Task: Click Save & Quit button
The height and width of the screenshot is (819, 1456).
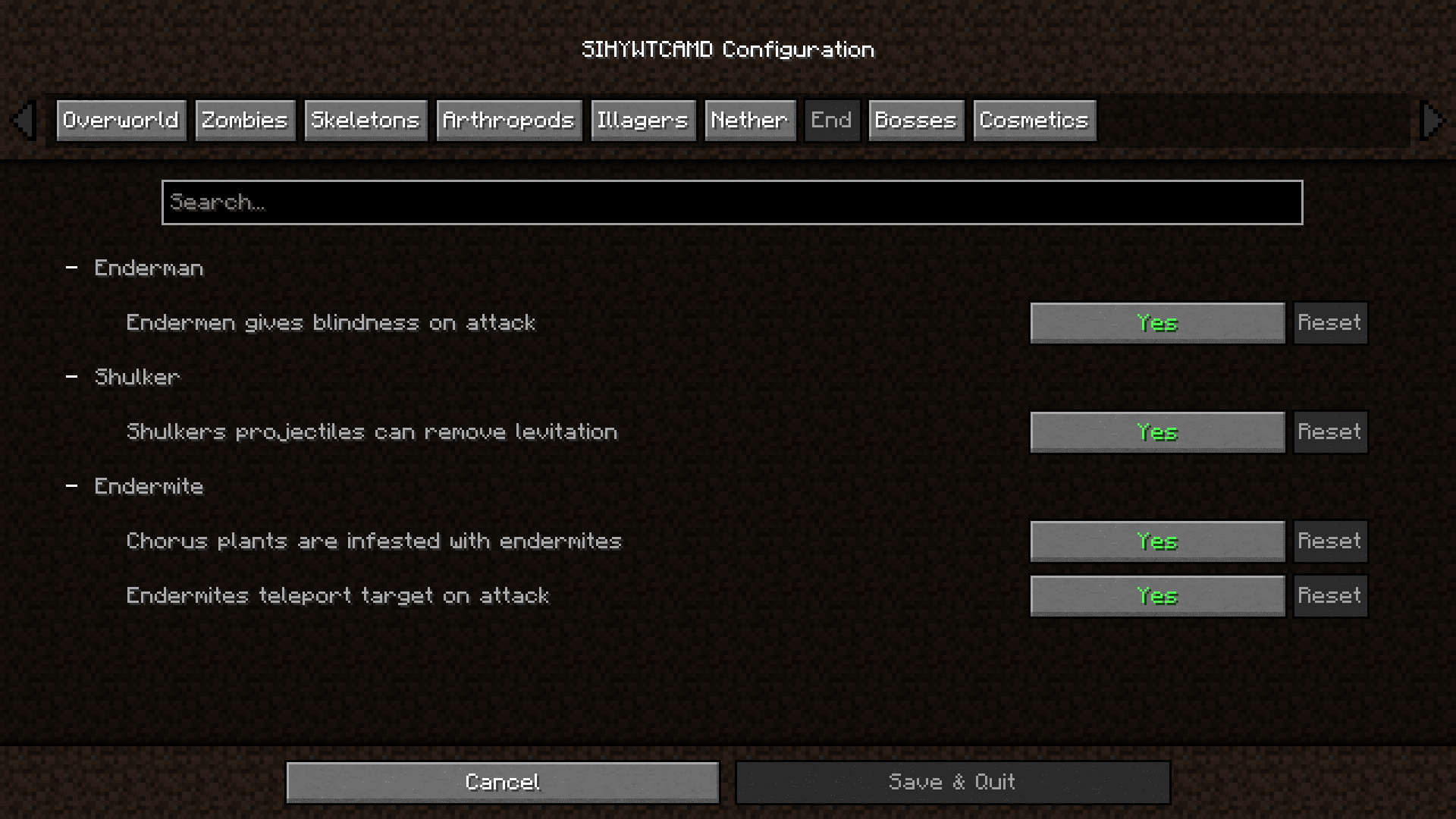Action: click(951, 781)
